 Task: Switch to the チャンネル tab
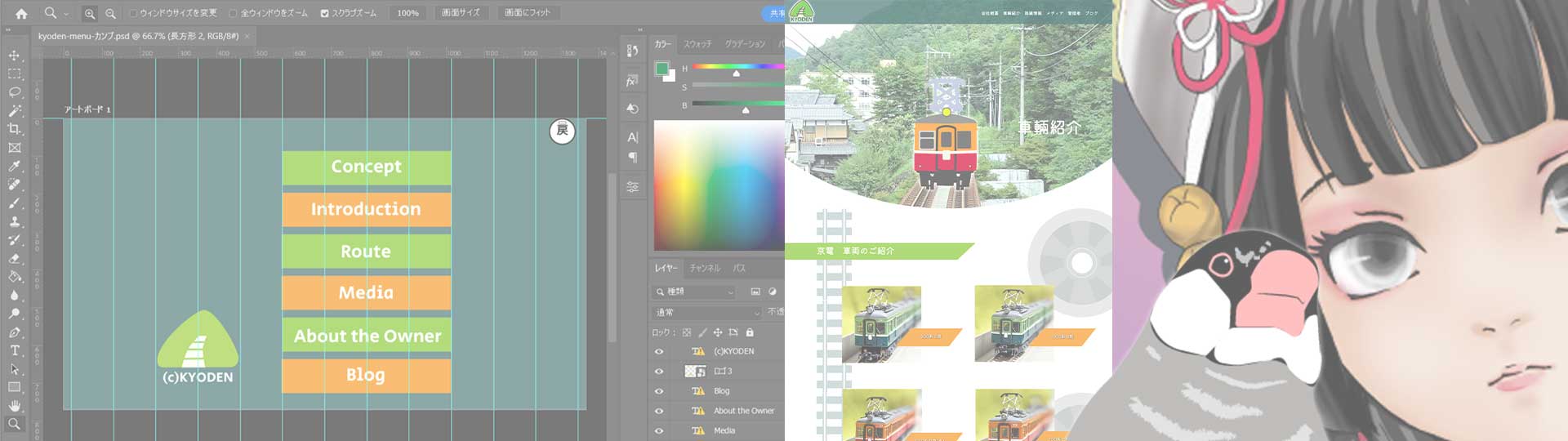click(705, 268)
